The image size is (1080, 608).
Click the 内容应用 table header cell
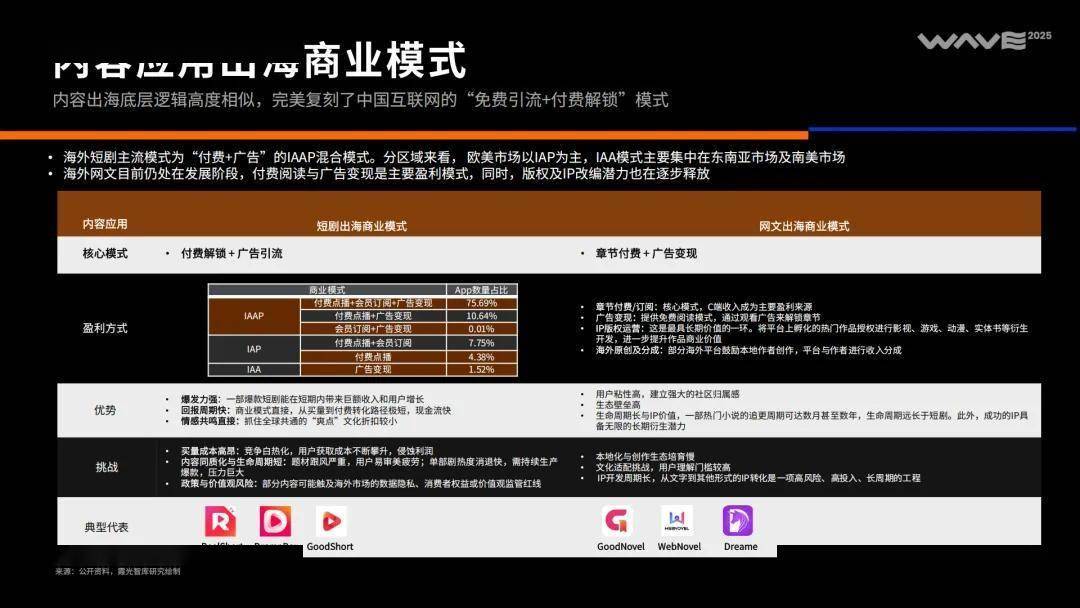[105, 224]
